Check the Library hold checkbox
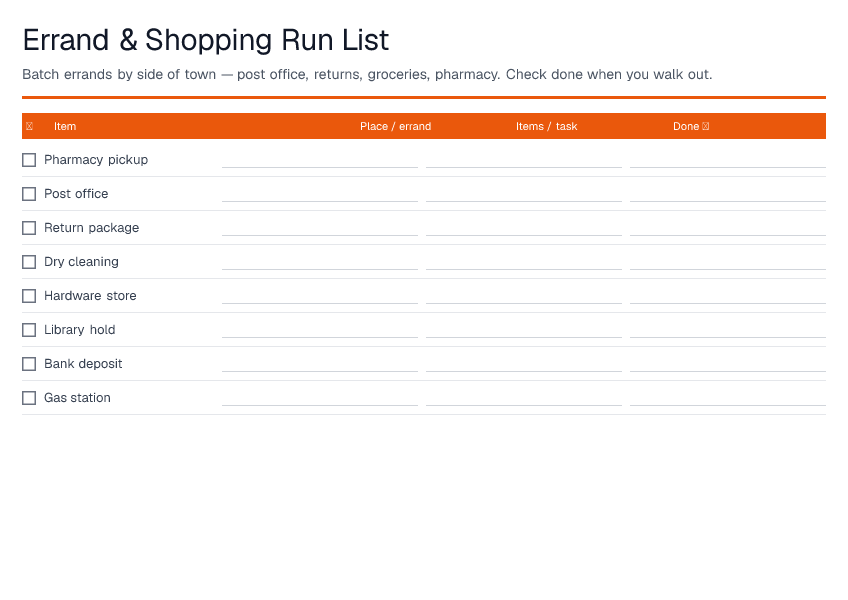Image resolution: width=848 pixels, height=600 pixels. pos(29,331)
